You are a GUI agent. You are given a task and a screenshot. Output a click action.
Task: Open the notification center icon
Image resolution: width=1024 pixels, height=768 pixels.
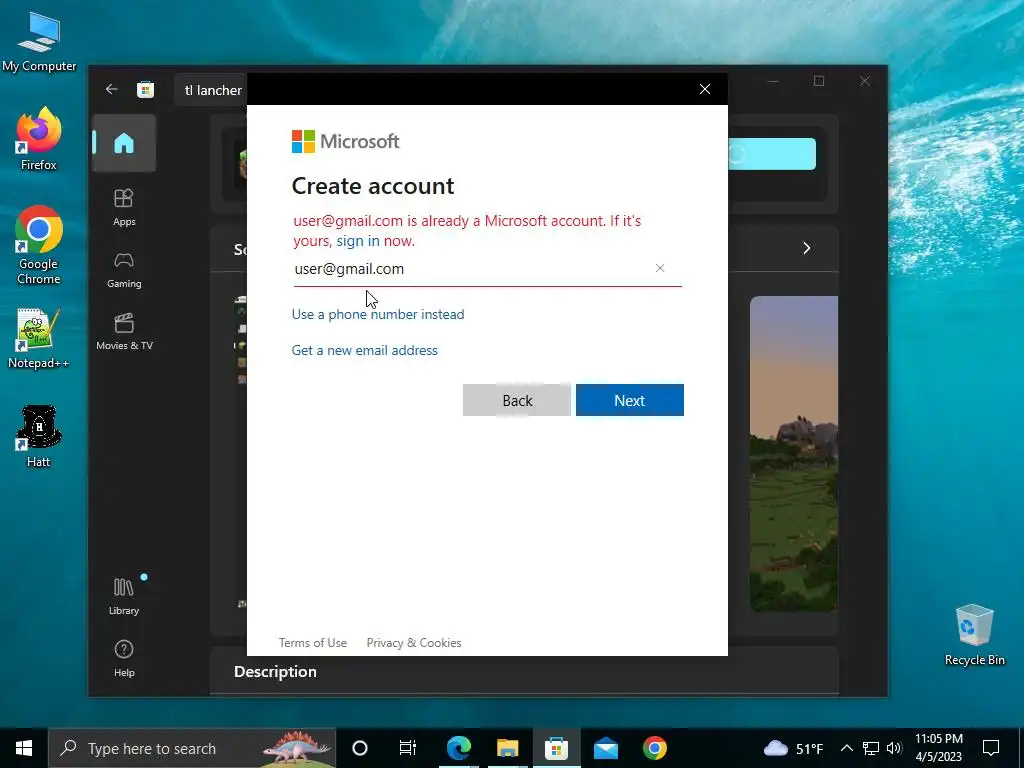pyautogui.click(x=991, y=748)
